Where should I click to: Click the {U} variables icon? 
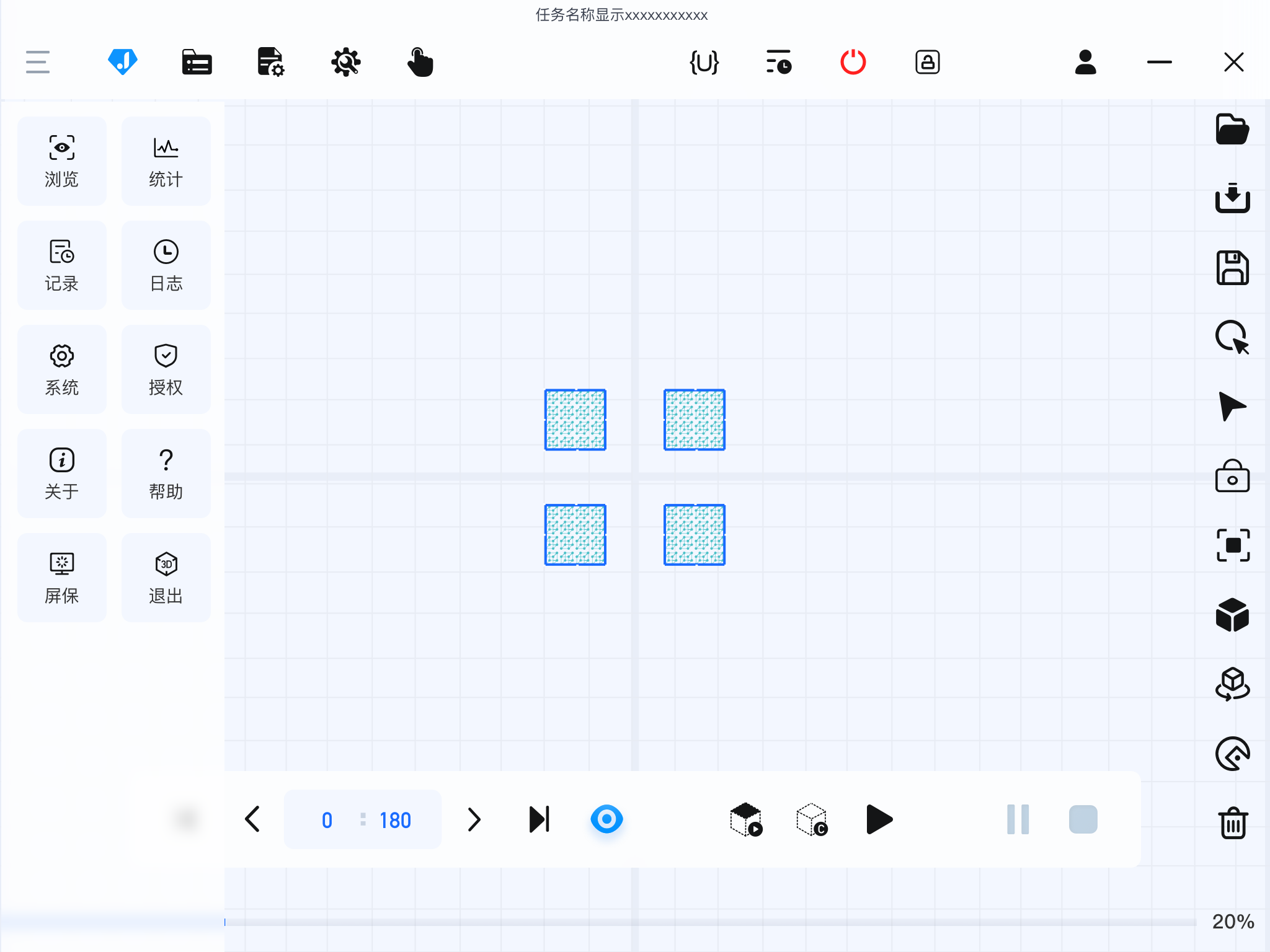tap(704, 62)
